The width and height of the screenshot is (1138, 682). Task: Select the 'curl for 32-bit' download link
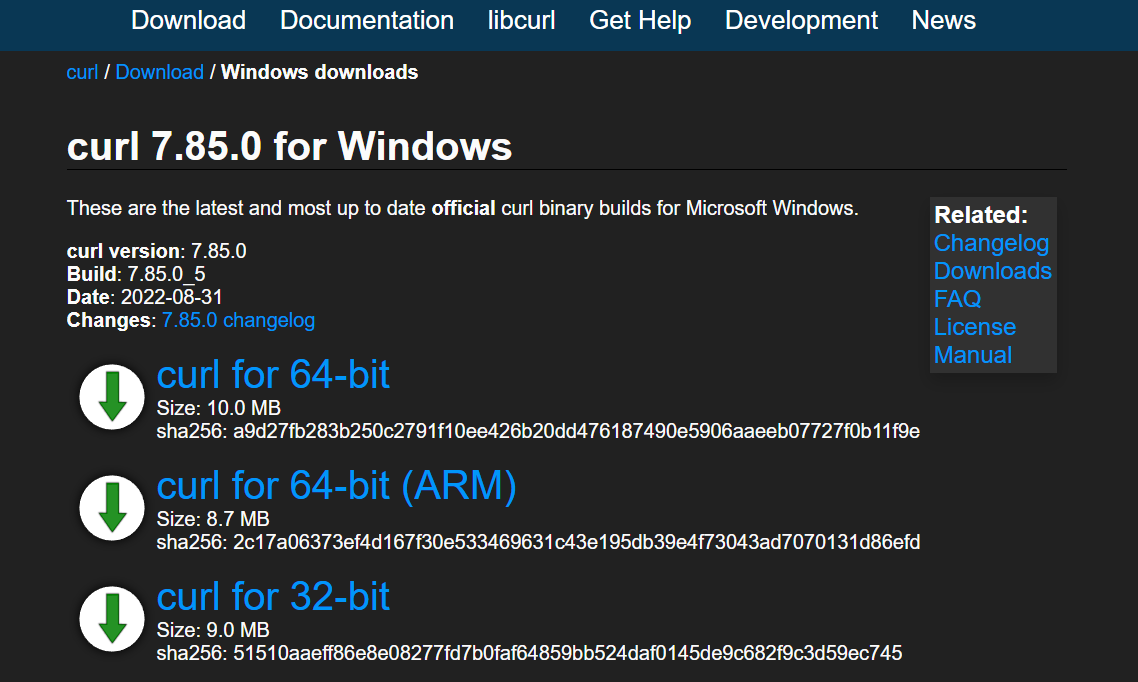tap(273, 596)
